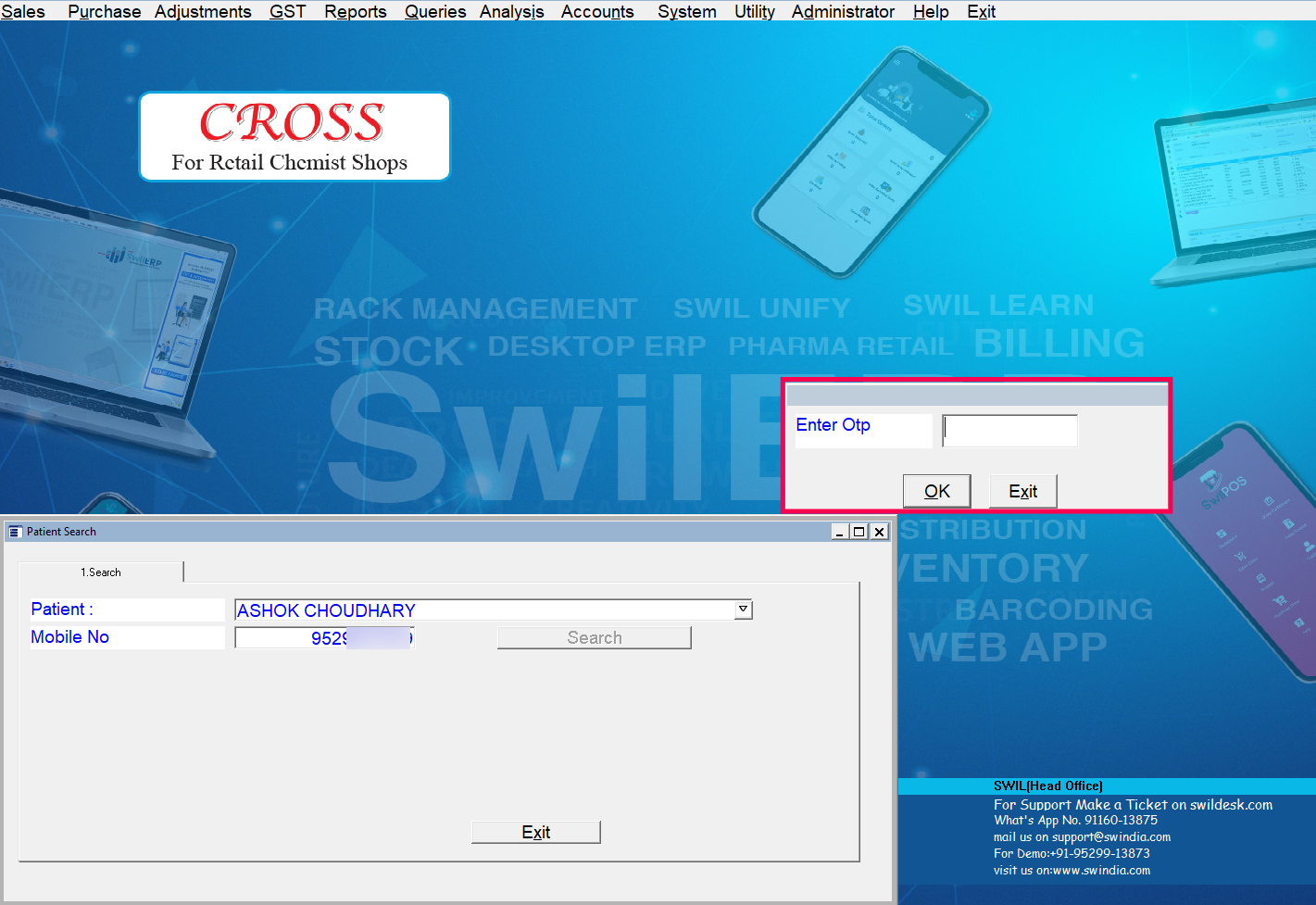The height and width of the screenshot is (905, 1316).
Task: Select the 1.Search tab
Action: 101,572
